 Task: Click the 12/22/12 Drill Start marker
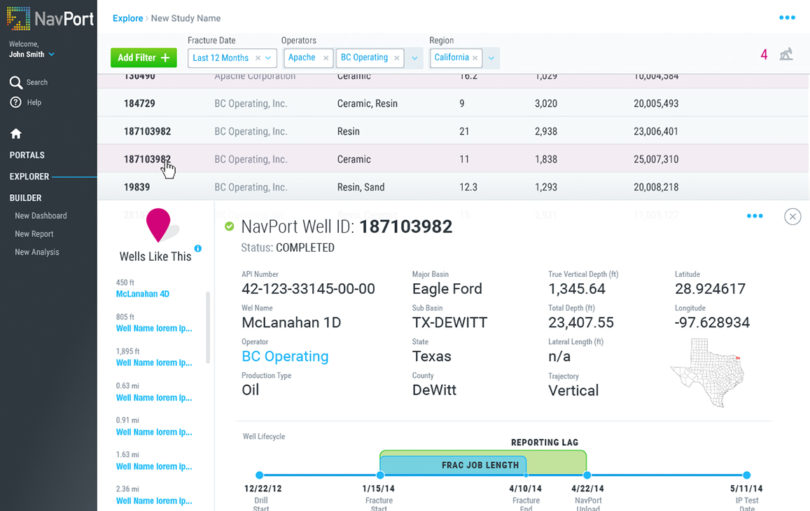(259, 475)
